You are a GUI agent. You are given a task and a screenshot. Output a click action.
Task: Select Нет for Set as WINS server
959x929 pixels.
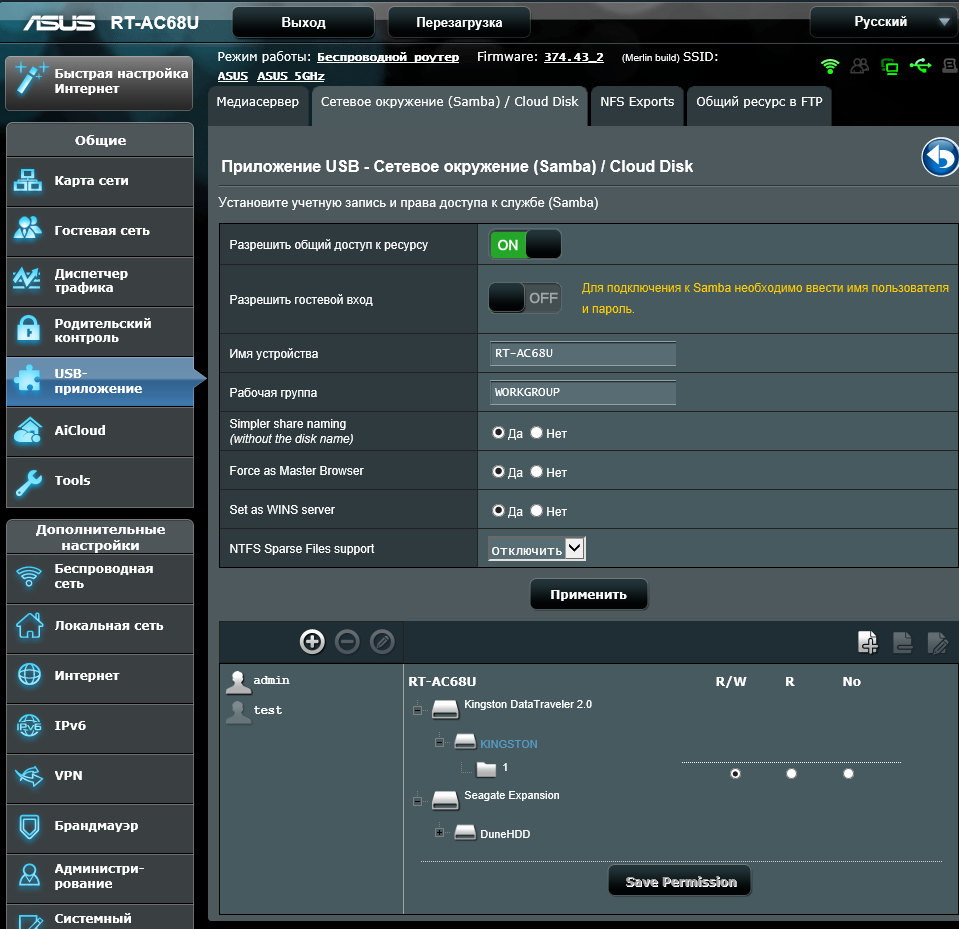536,510
